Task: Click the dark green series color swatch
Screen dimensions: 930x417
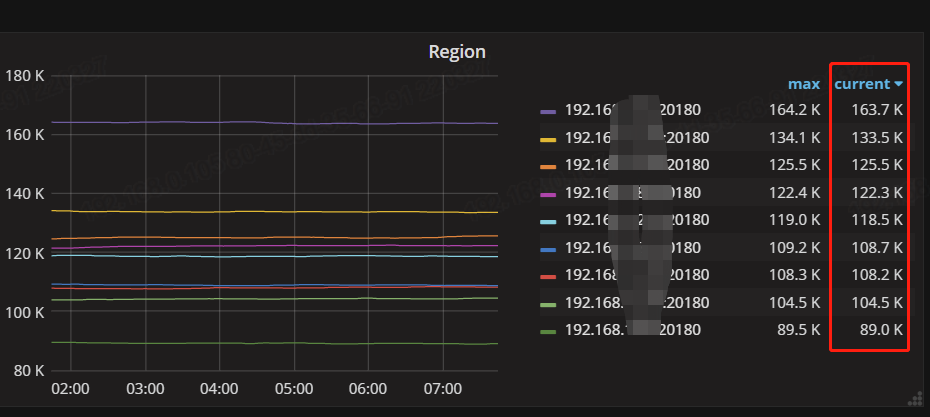Action: point(548,331)
